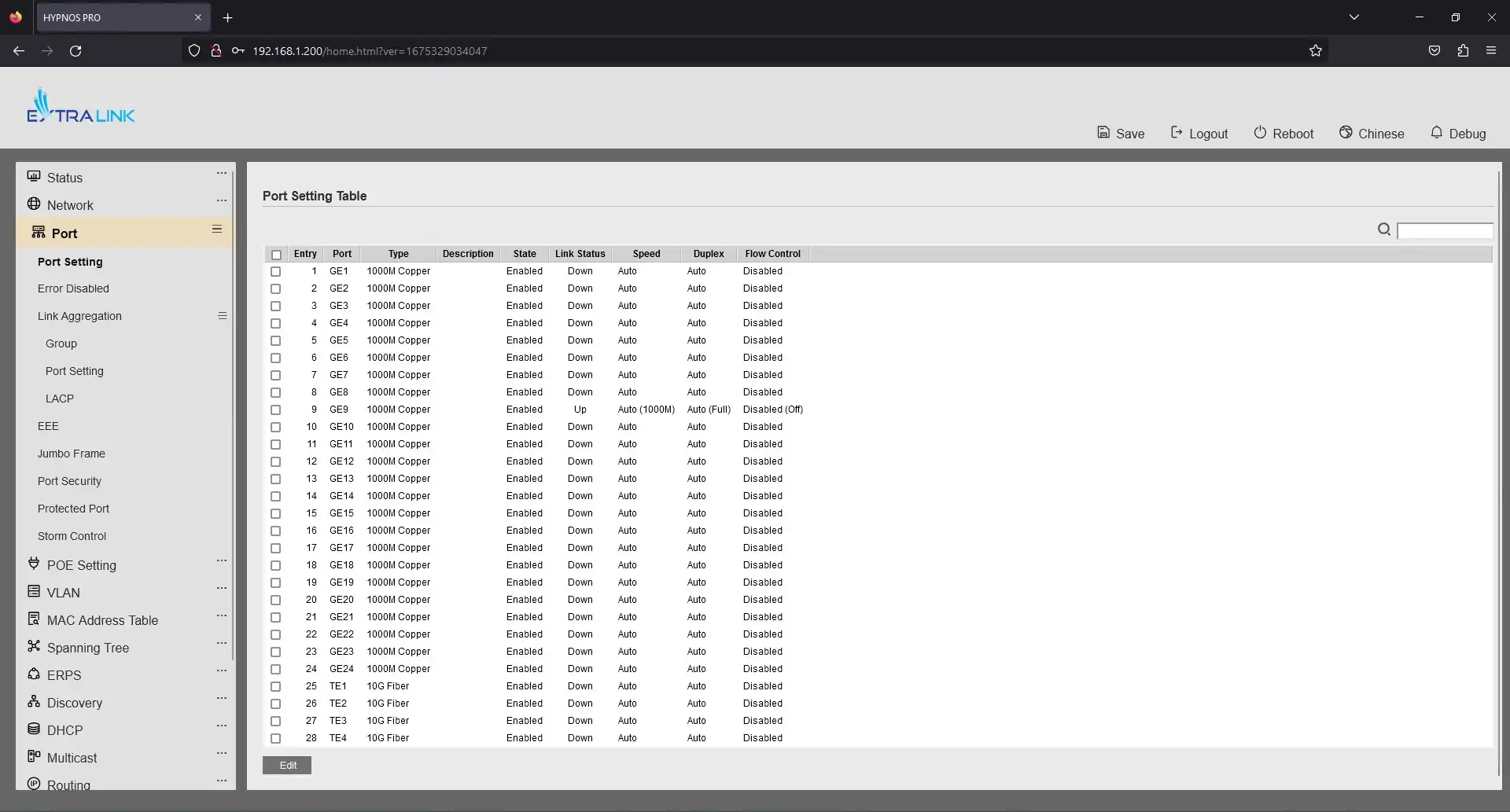1510x812 pixels.
Task: Click the Reboot power icon
Action: pos(1260,133)
